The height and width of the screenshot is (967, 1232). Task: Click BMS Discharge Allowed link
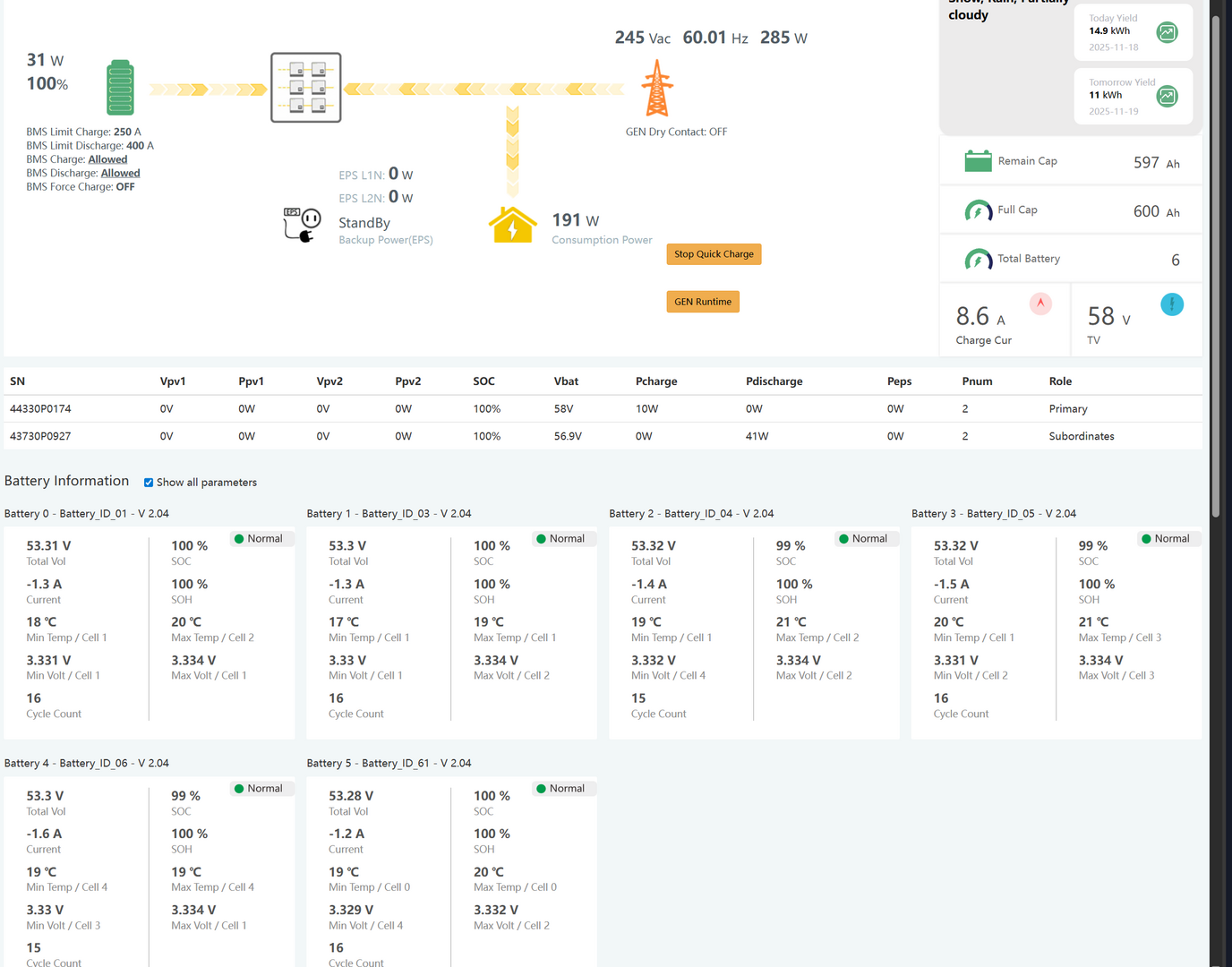(x=120, y=174)
